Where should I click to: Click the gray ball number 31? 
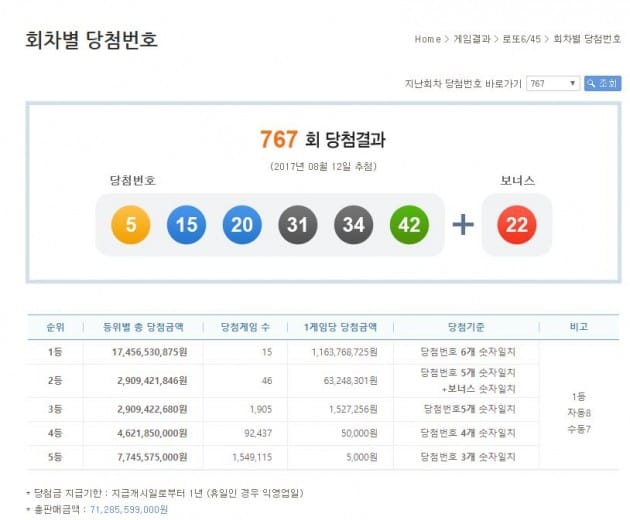(298, 225)
